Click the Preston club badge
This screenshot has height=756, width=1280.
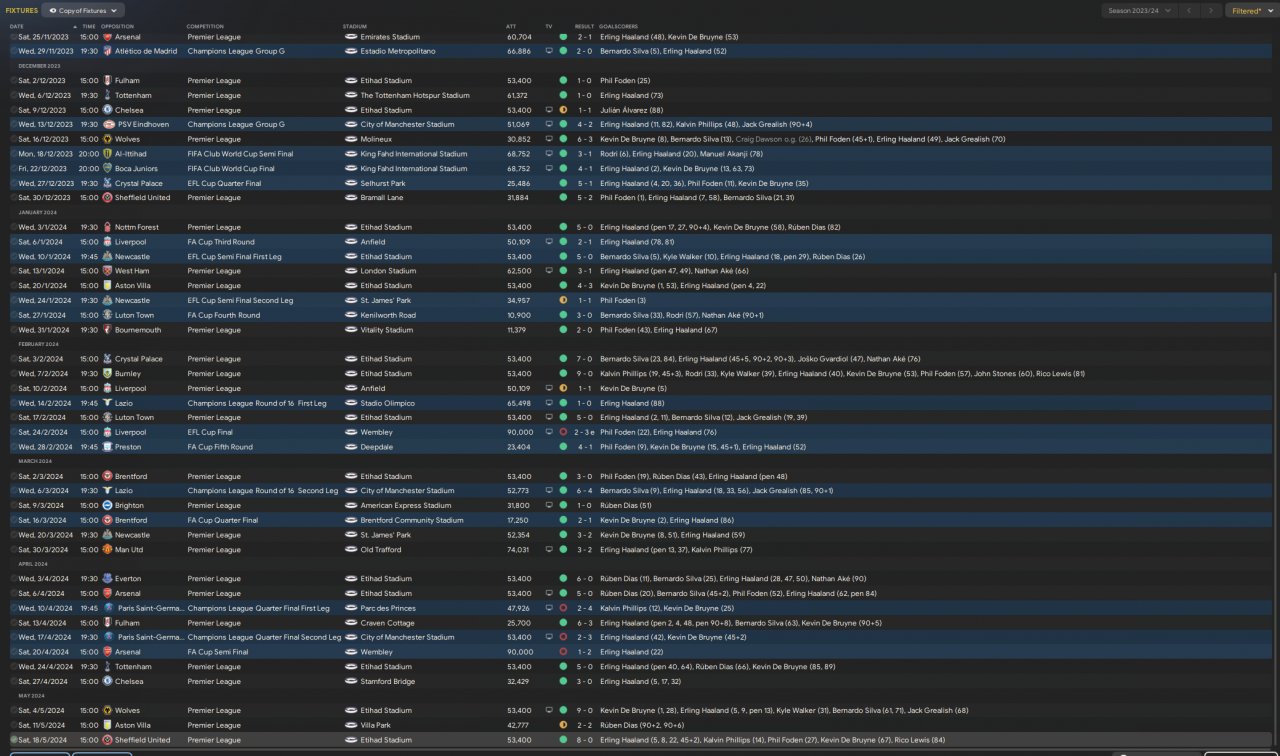(x=107, y=447)
